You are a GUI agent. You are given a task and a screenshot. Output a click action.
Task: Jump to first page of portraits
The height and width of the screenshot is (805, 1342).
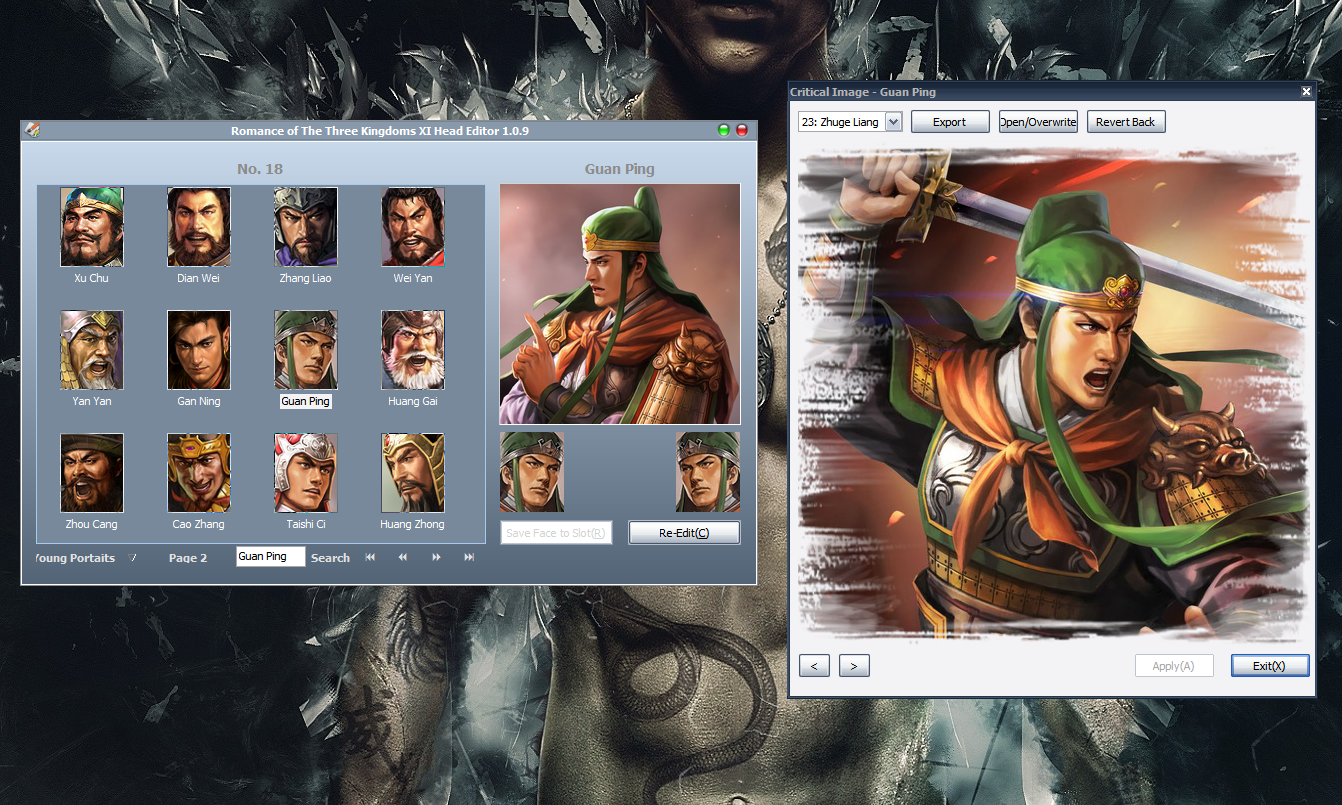[x=370, y=557]
